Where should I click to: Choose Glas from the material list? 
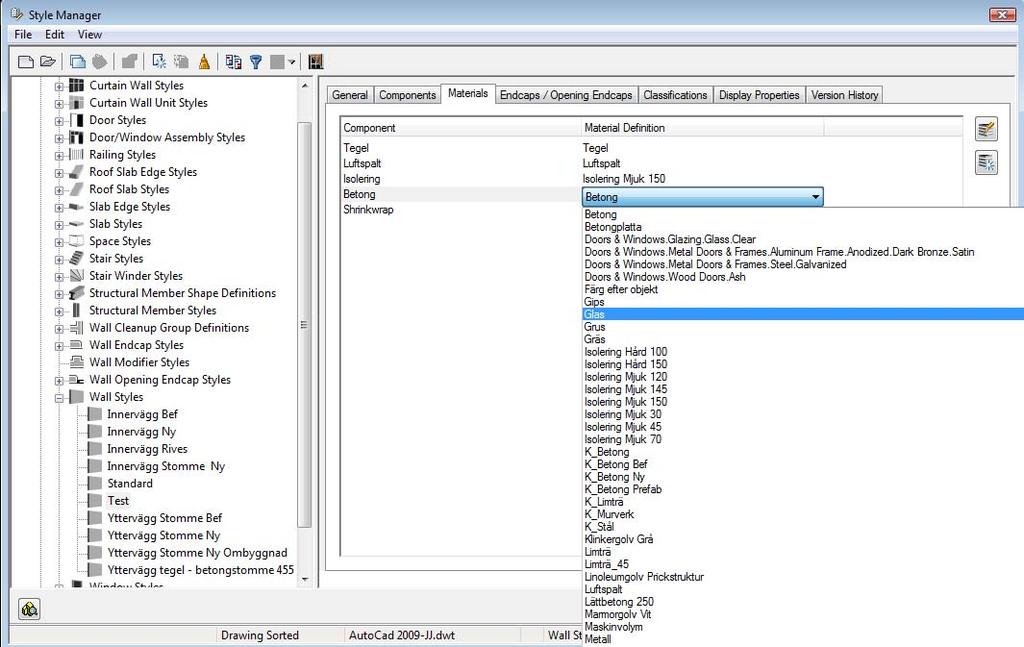pos(803,314)
